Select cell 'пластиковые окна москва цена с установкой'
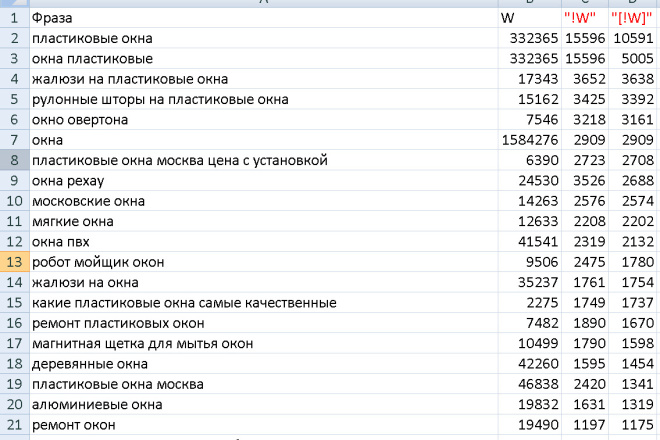This screenshot has width=660, height=440. pos(264,160)
